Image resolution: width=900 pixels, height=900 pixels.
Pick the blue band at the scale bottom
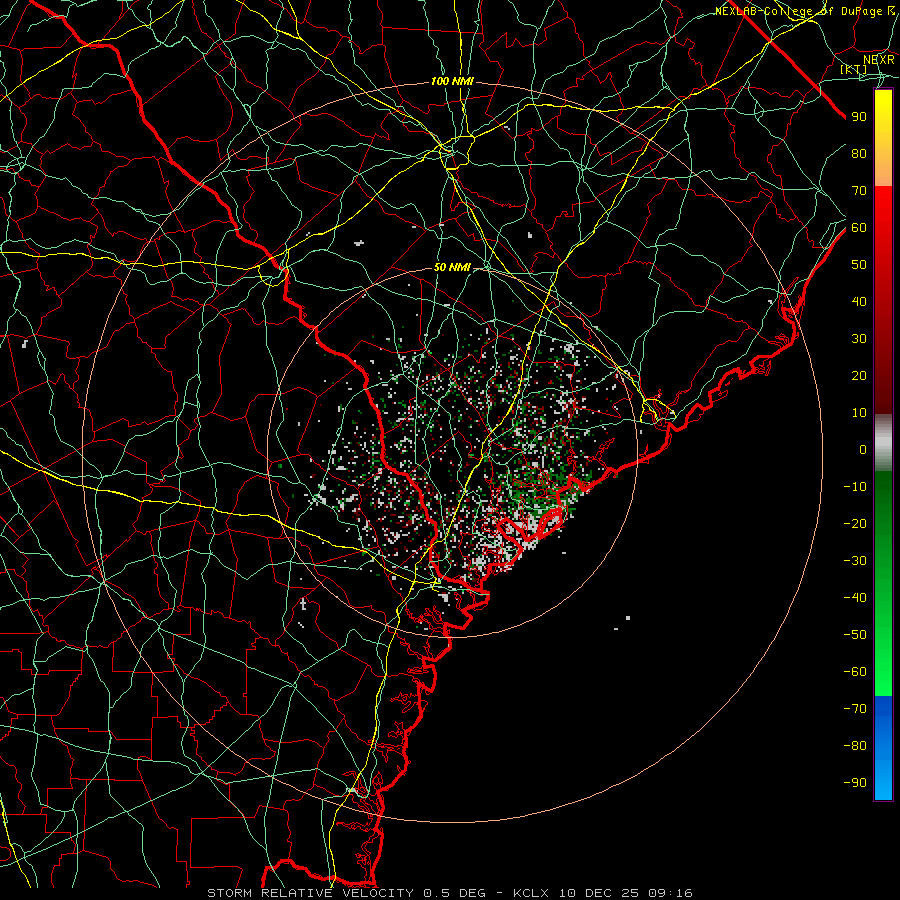tap(883, 748)
